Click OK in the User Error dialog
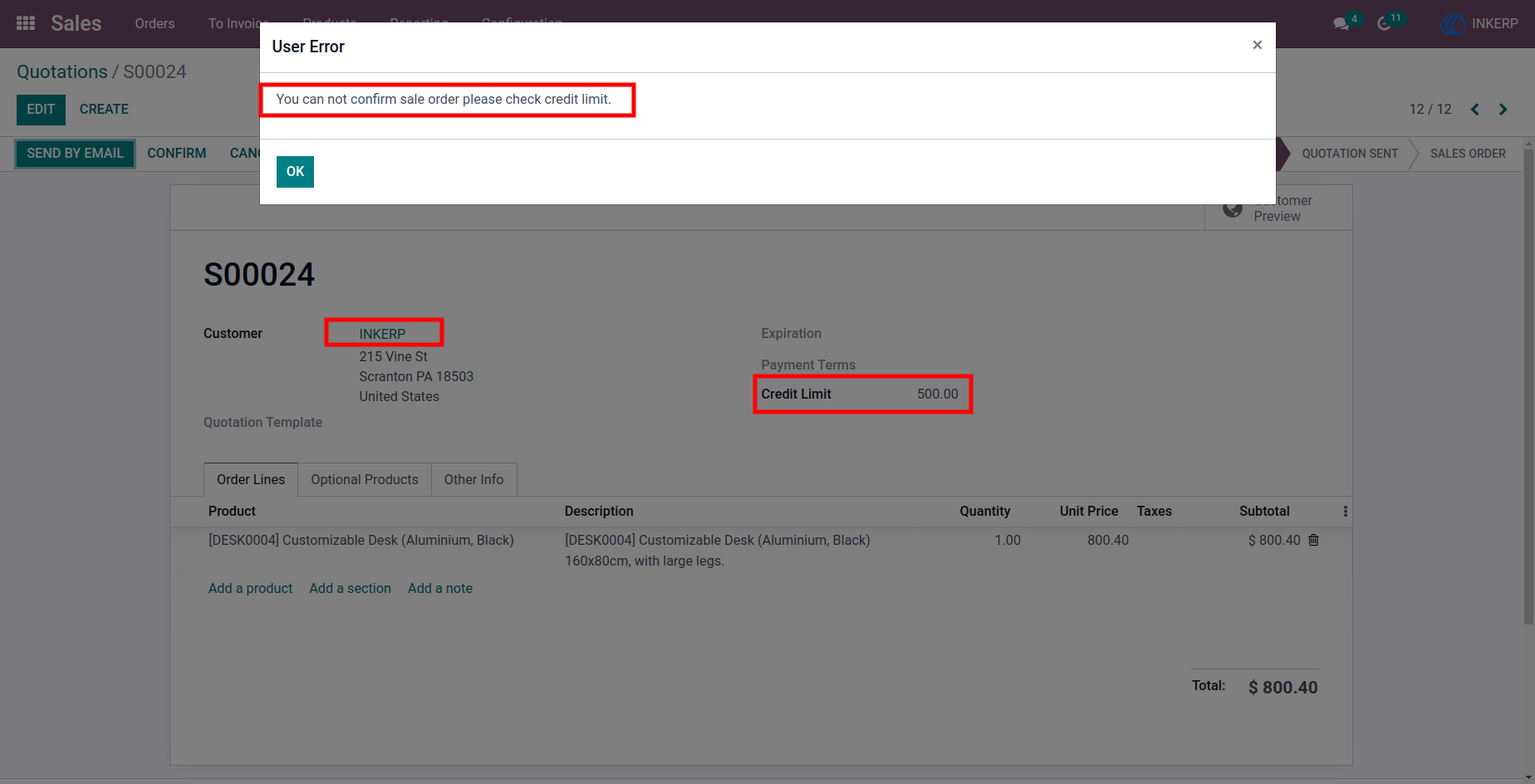The height and width of the screenshot is (784, 1535). (x=295, y=172)
